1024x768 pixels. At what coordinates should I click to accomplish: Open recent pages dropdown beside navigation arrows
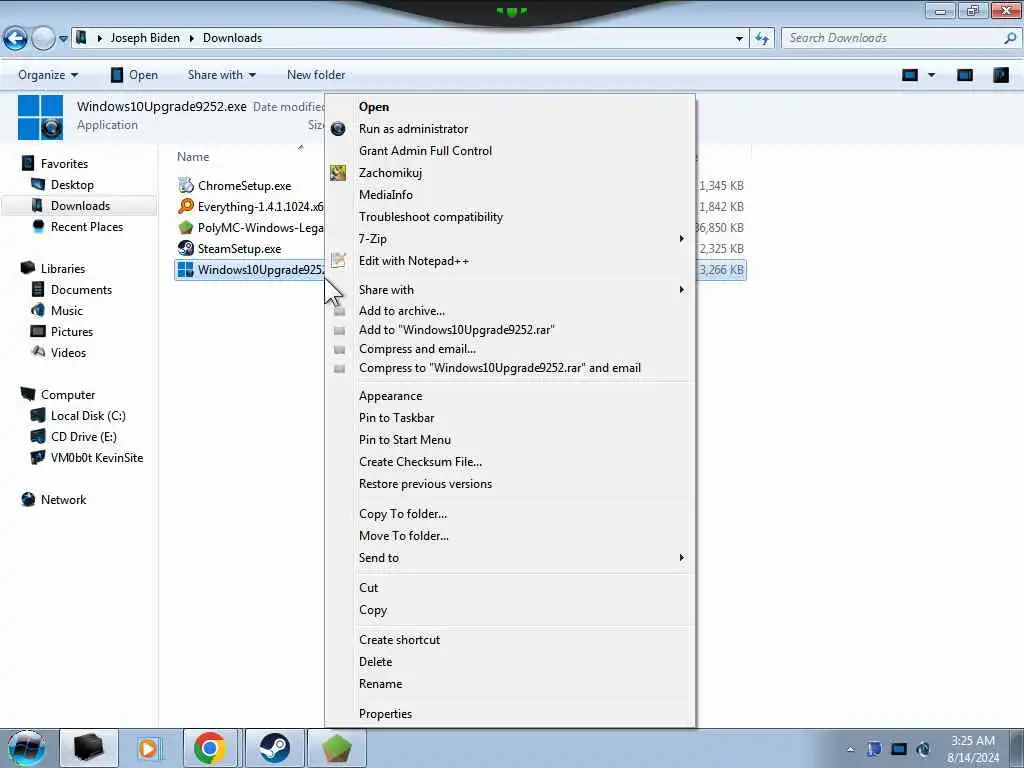[63, 39]
